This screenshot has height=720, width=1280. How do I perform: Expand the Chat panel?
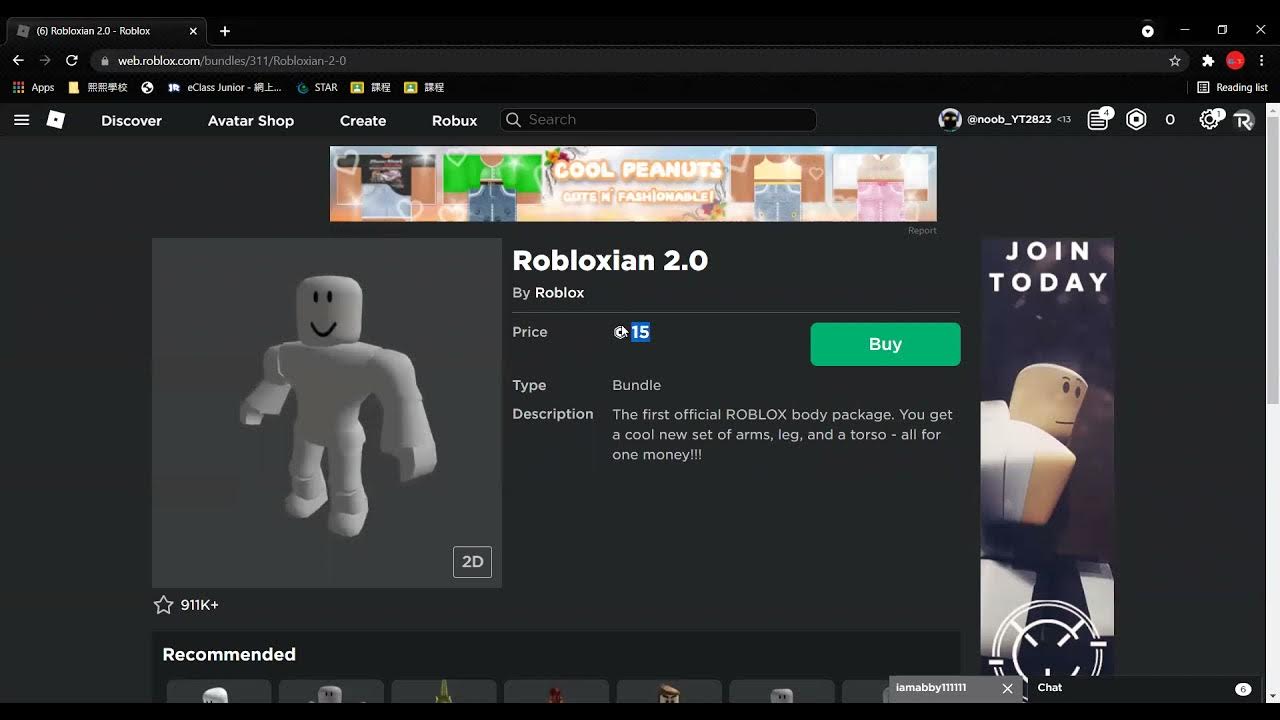[1144, 688]
